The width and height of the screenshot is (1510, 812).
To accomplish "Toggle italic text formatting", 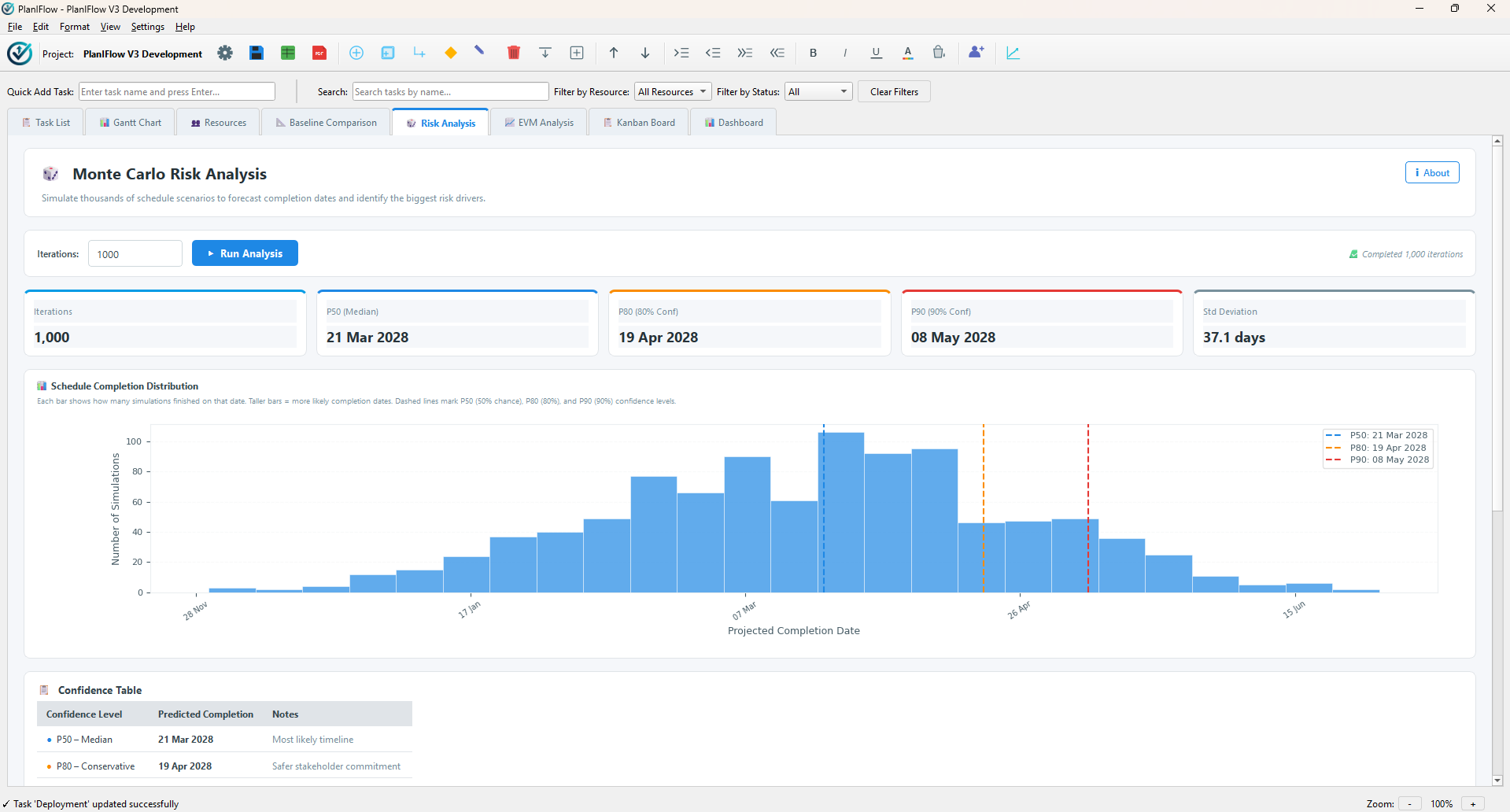I will click(x=845, y=53).
